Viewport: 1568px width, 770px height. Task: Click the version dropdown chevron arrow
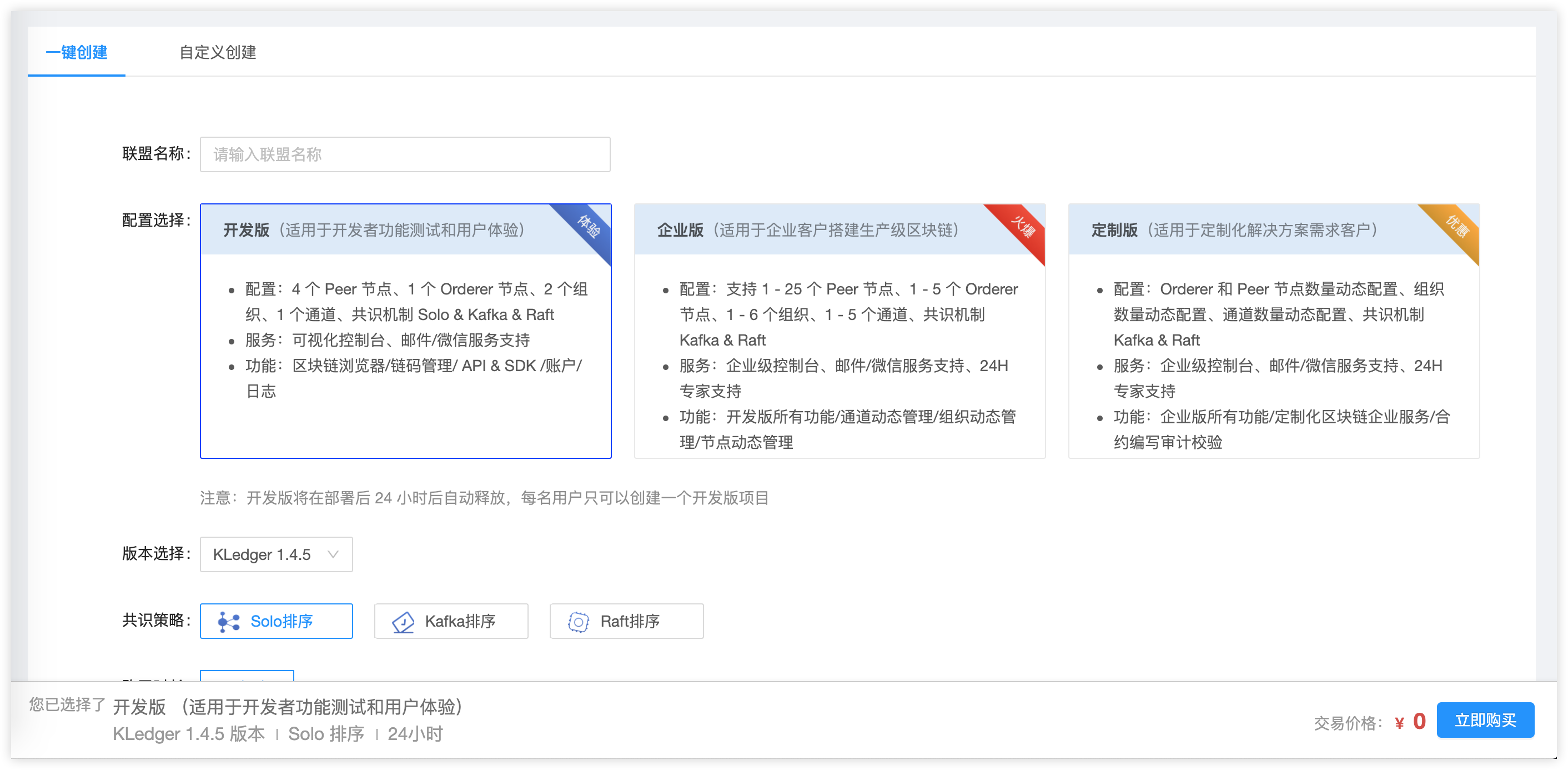[x=333, y=554]
